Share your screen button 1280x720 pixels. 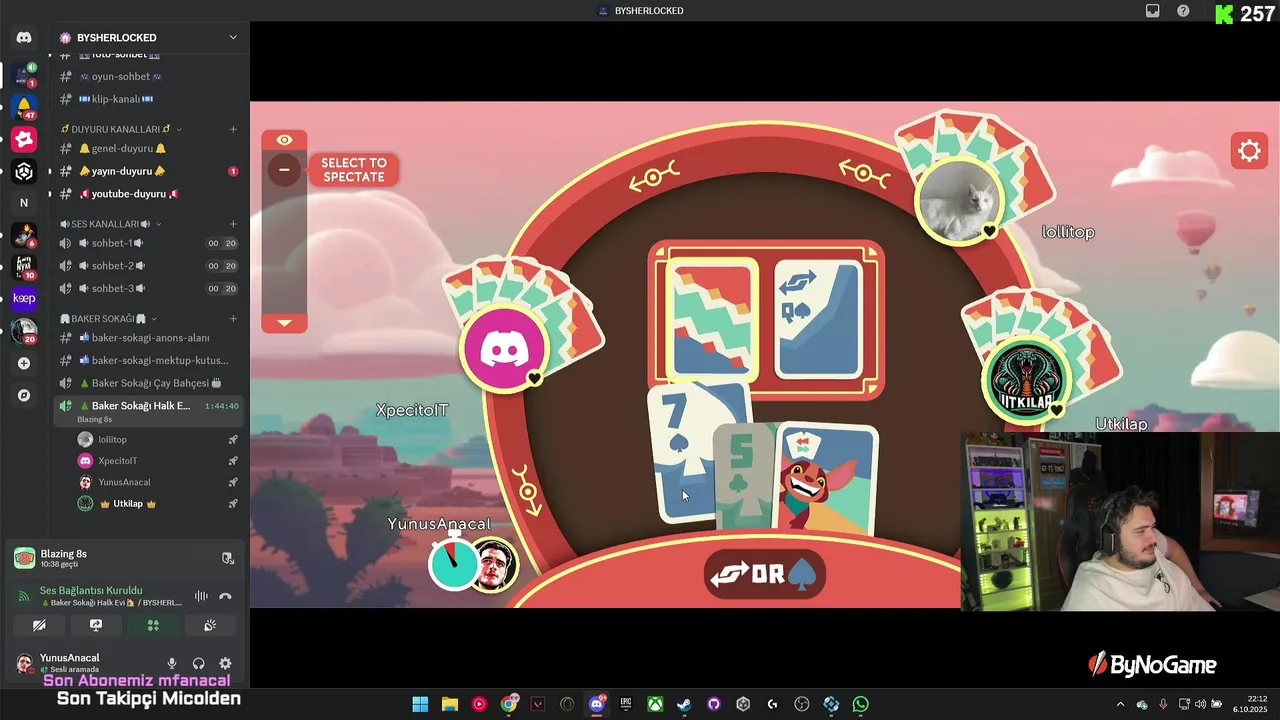(96, 625)
